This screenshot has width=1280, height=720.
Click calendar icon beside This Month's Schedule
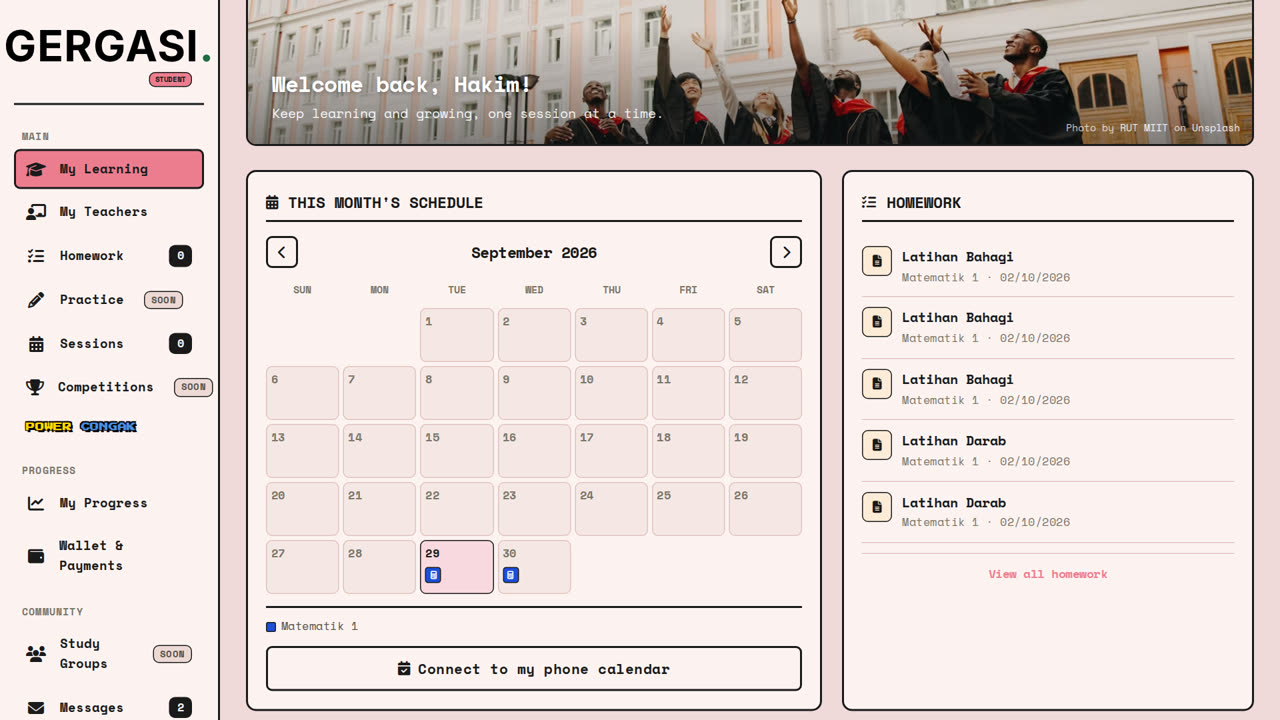click(272, 203)
